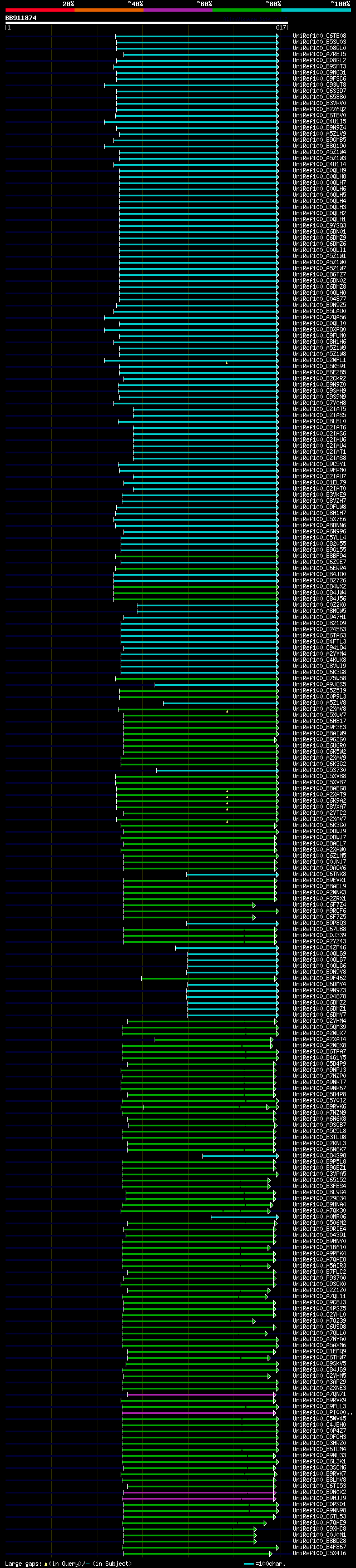Click the white query sequence bar

click(x=147, y=22)
